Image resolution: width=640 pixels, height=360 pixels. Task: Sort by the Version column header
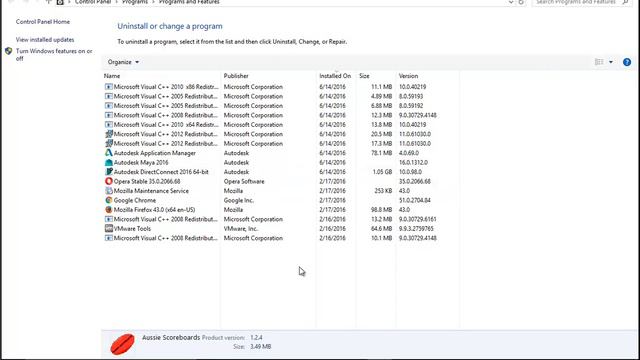pos(408,76)
